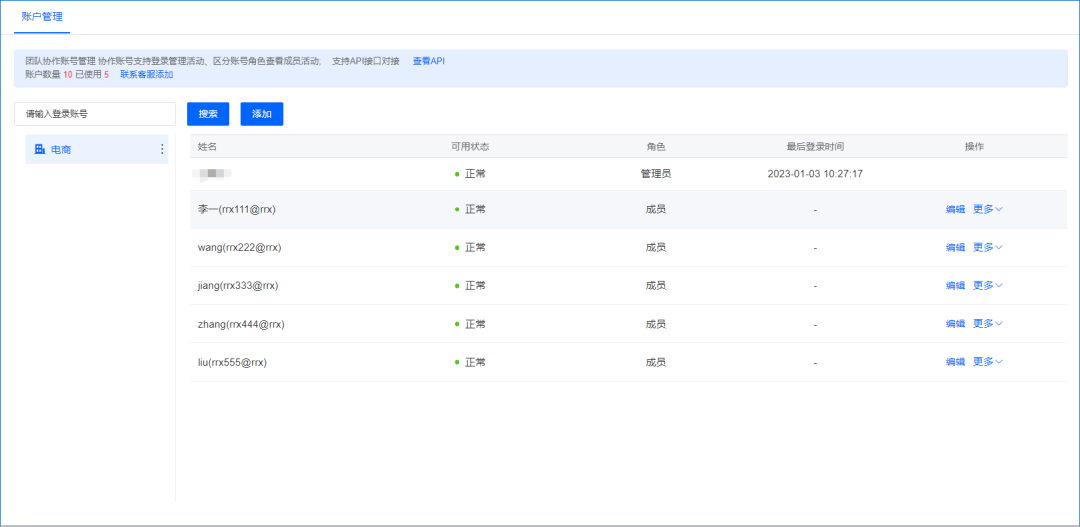Click the name liu(rrx555@rrx)

(x=232, y=362)
